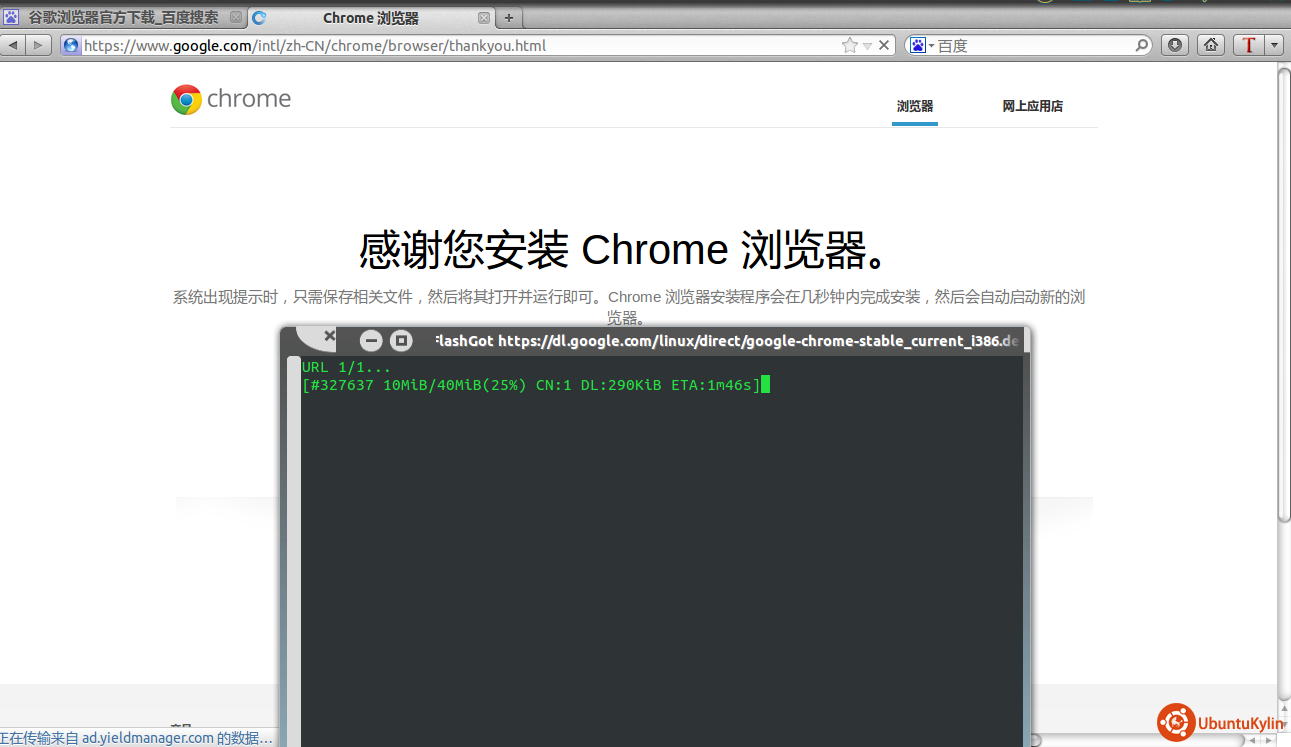1291x747 pixels.
Task: Click the site identity icon in the address bar
Action: (x=71, y=45)
